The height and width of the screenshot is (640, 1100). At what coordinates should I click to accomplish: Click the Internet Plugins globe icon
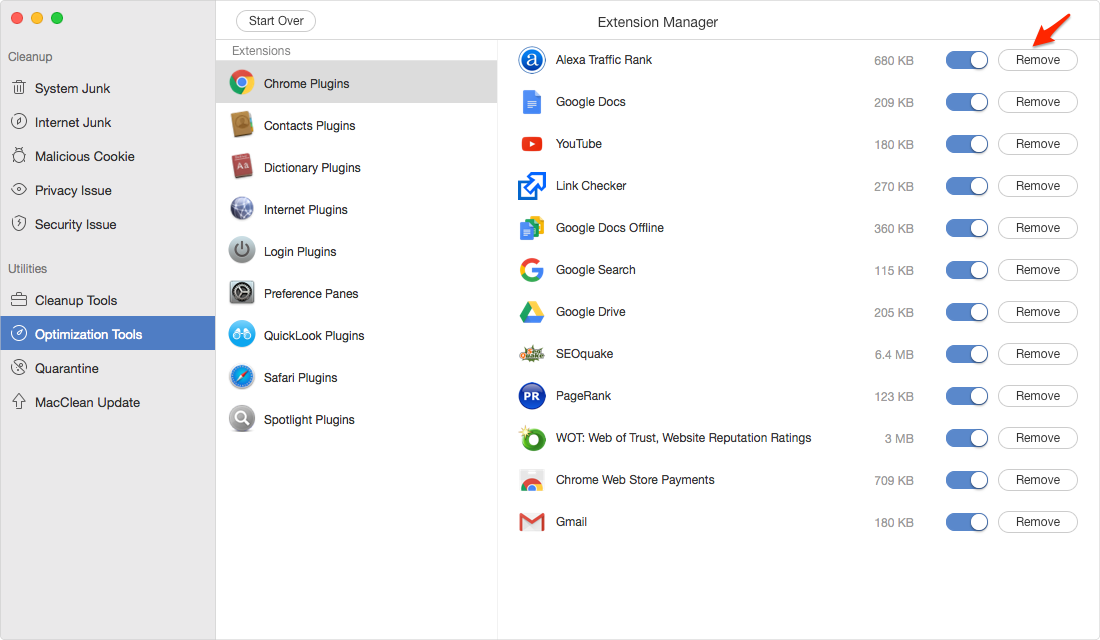[241, 209]
